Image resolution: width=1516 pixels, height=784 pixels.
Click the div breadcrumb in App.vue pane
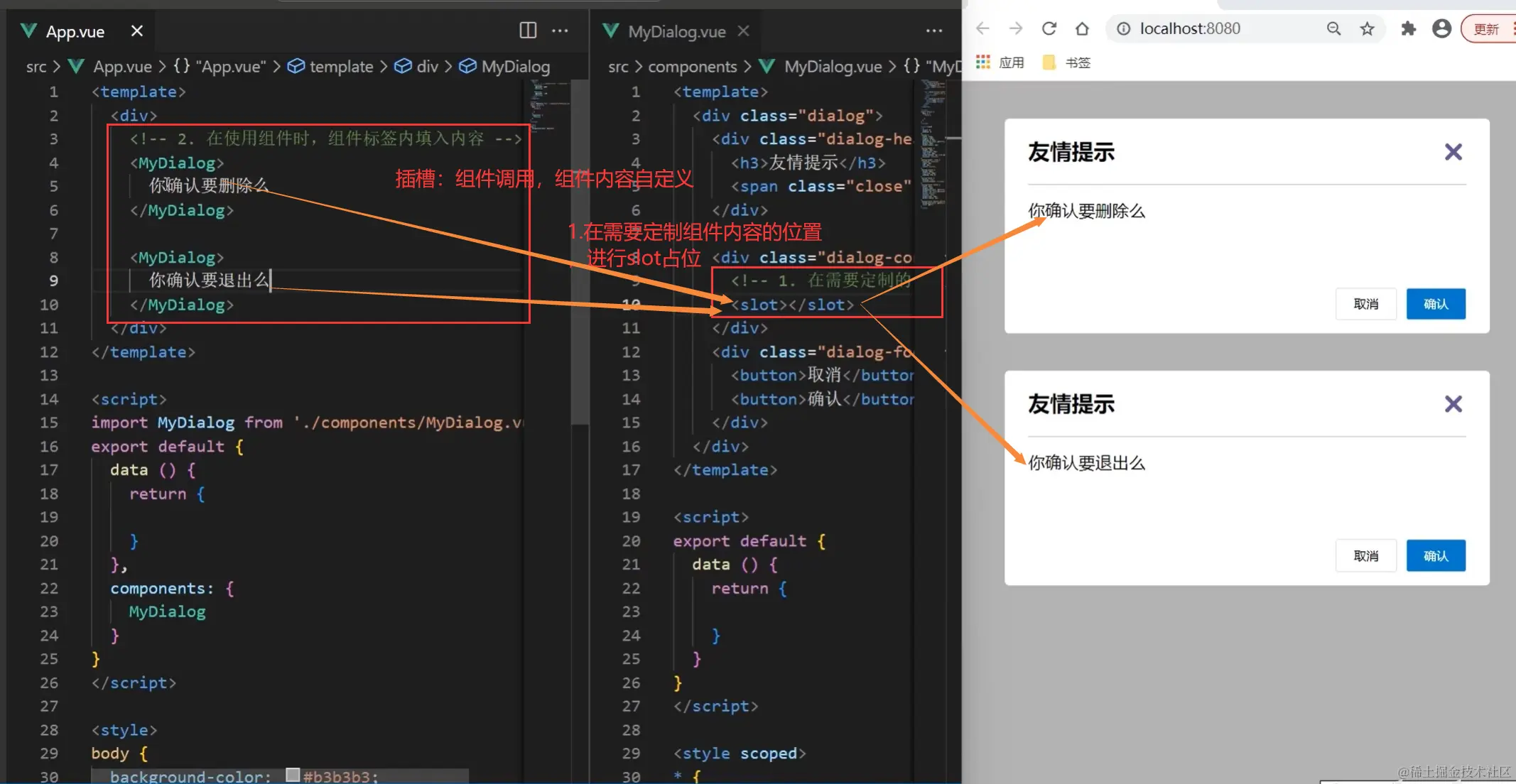point(416,67)
